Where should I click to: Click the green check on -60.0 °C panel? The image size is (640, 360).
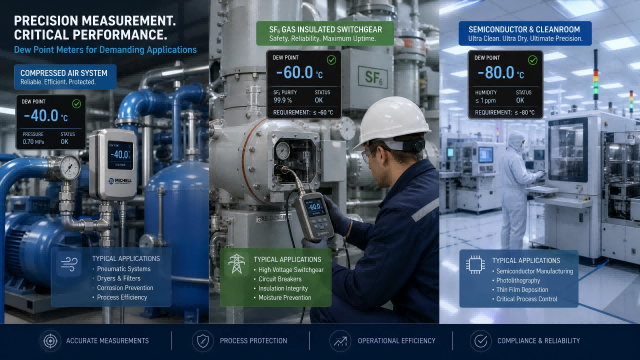point(331,60)
